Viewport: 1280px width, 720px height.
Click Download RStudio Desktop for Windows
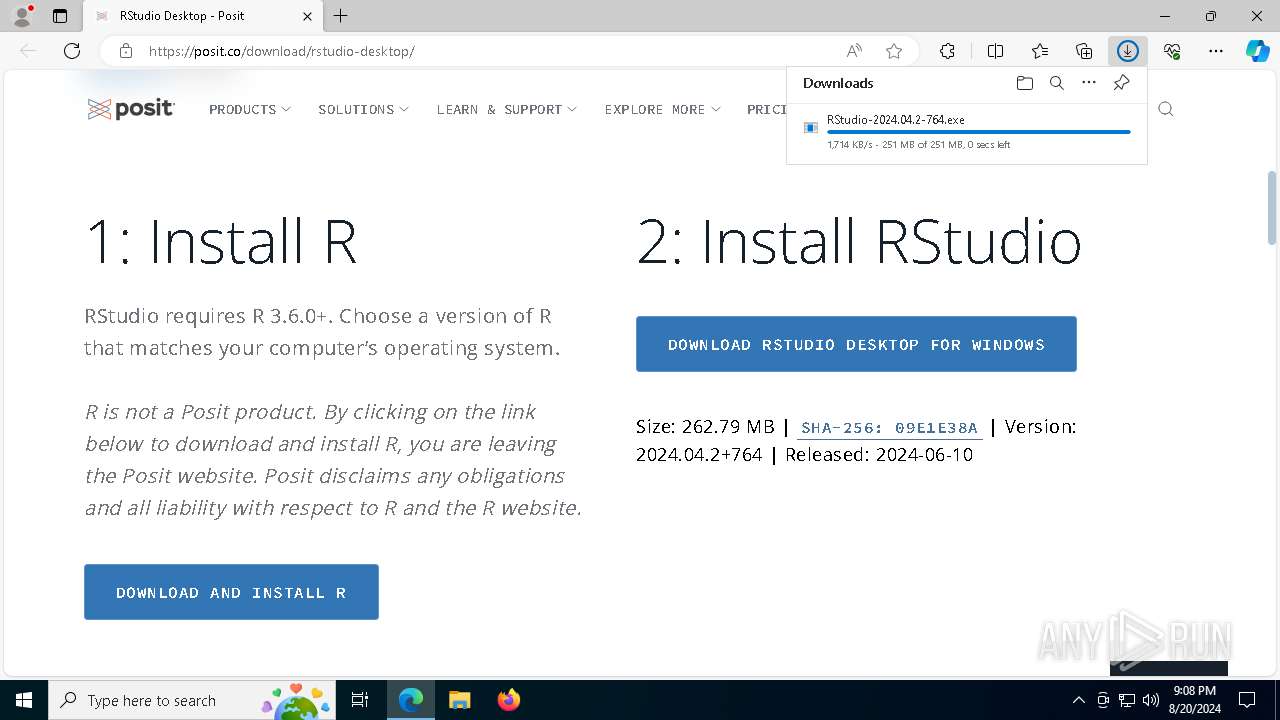tap(856, 344)
